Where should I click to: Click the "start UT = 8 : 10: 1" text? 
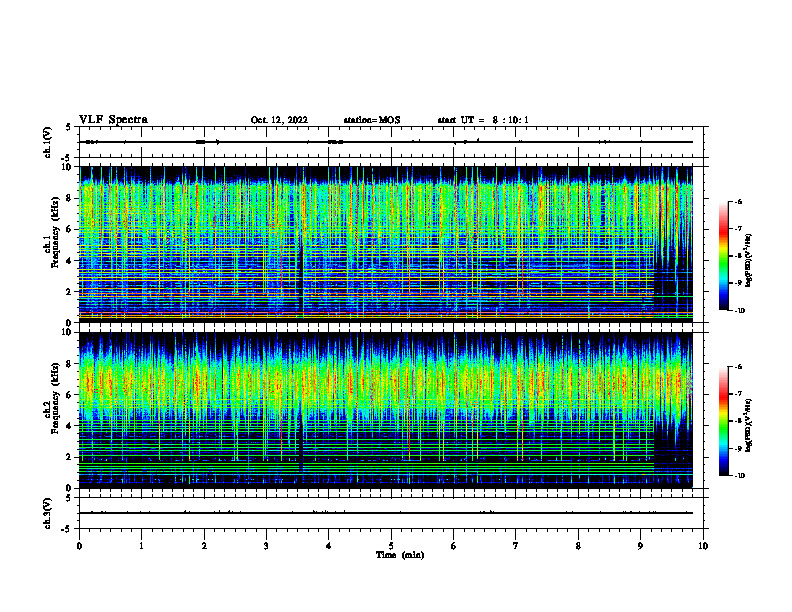[483, 120]
